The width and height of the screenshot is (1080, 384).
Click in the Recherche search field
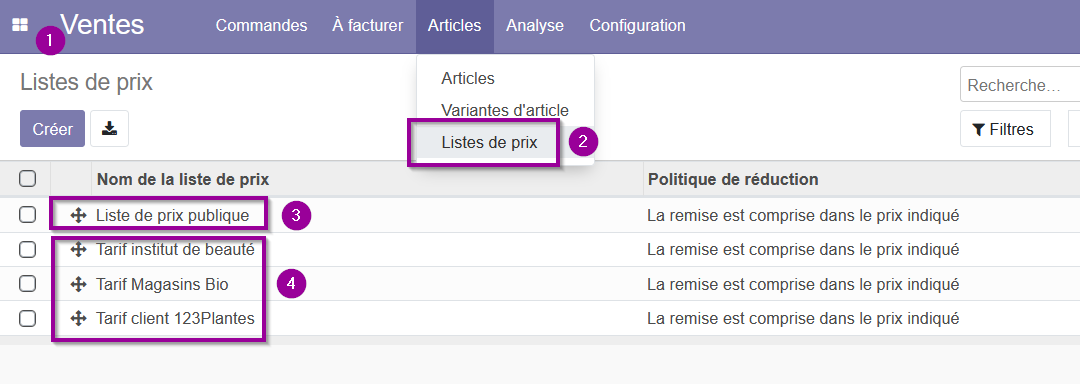1020,85
